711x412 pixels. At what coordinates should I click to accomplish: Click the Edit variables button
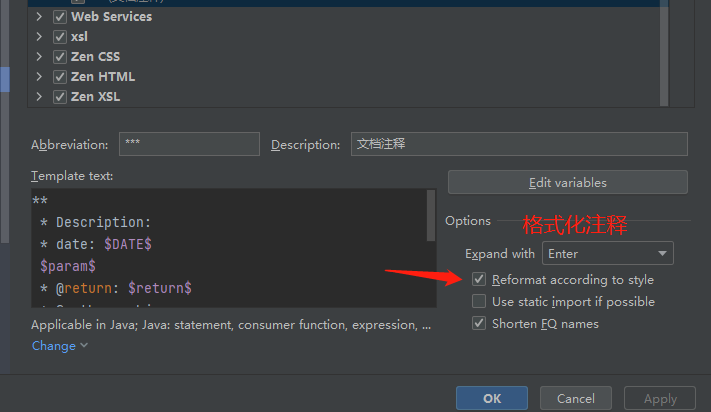[568, 183]
